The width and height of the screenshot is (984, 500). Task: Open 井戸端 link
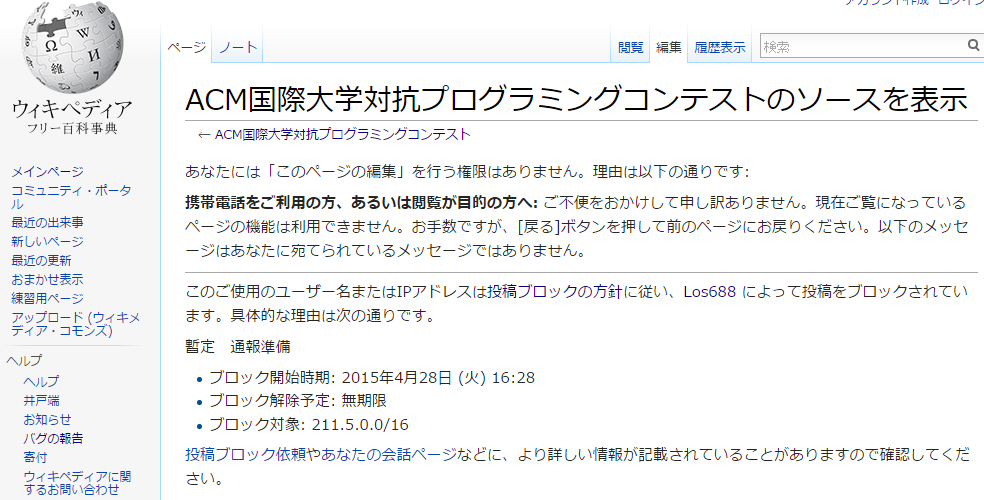pos(41,400)
